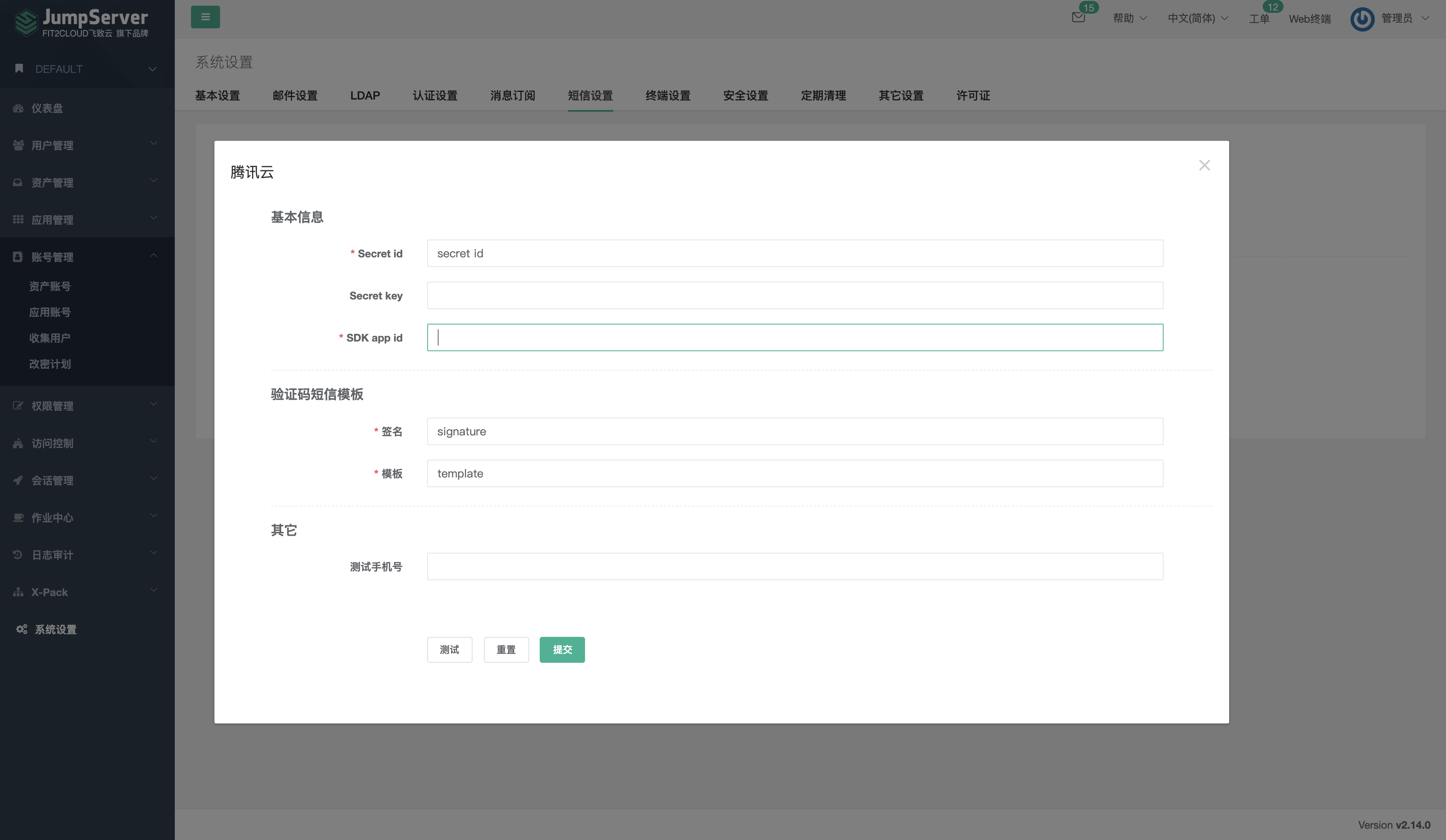The image size is (1446, 840).
Task: Open the Web终端 link
Action: tap(1309, 18)
